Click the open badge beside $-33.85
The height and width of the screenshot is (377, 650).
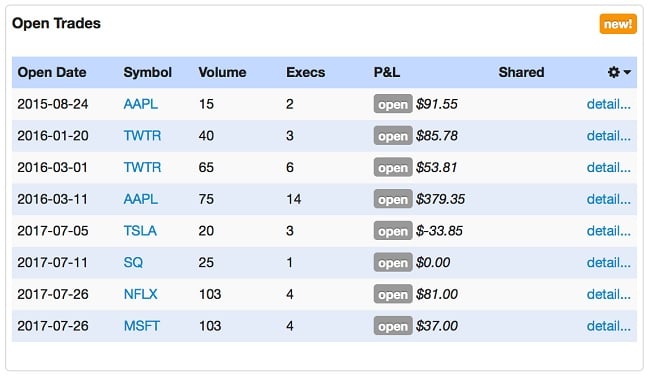(x=393, y=231)
